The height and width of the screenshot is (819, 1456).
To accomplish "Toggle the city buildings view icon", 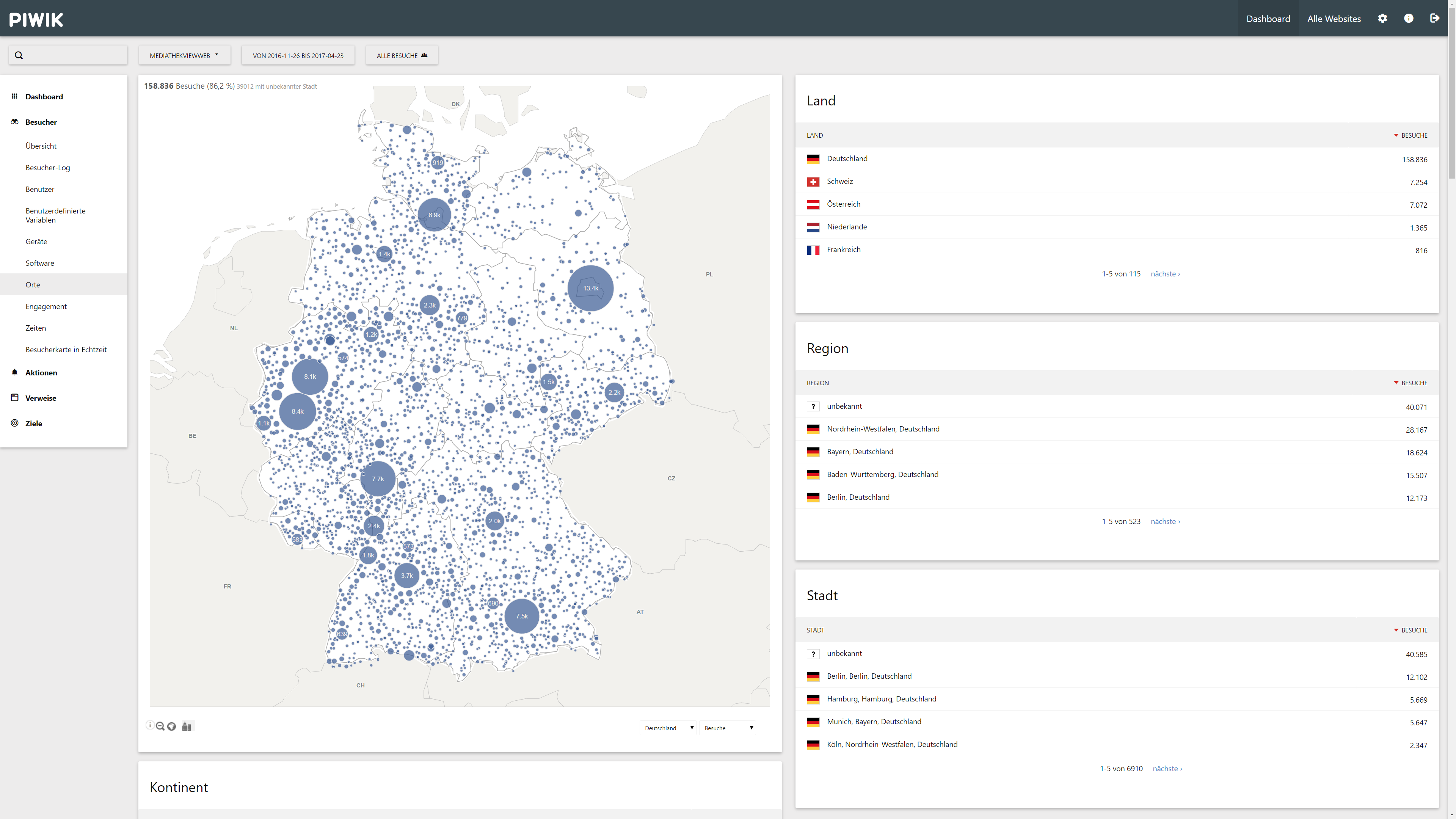I will coord(187,726).
